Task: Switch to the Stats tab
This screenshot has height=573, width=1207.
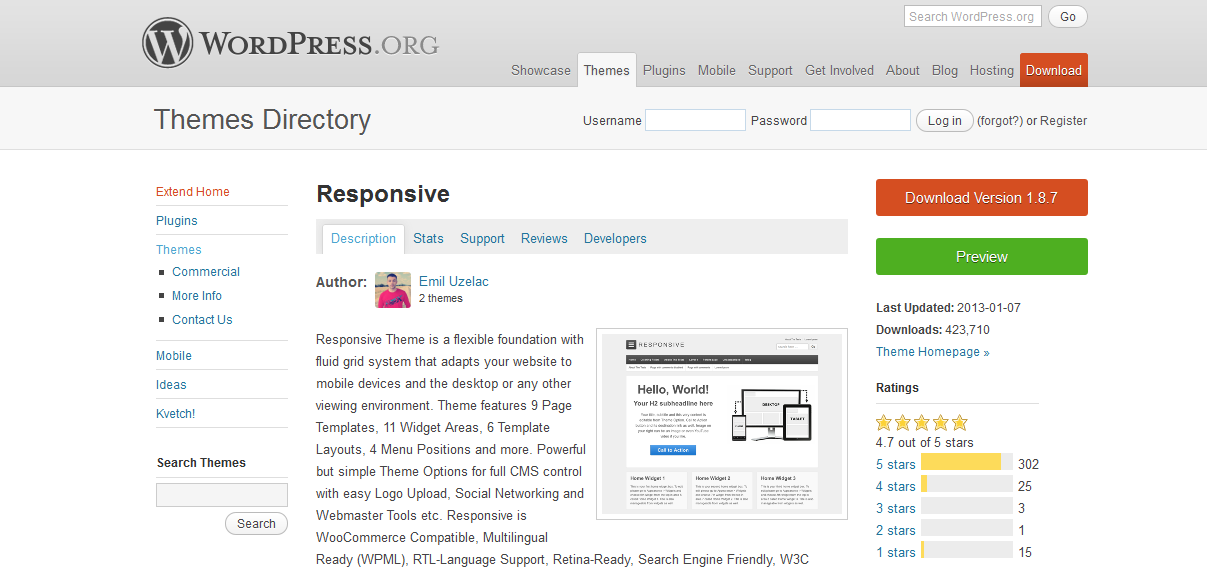Action: click(x=428, y=239)
